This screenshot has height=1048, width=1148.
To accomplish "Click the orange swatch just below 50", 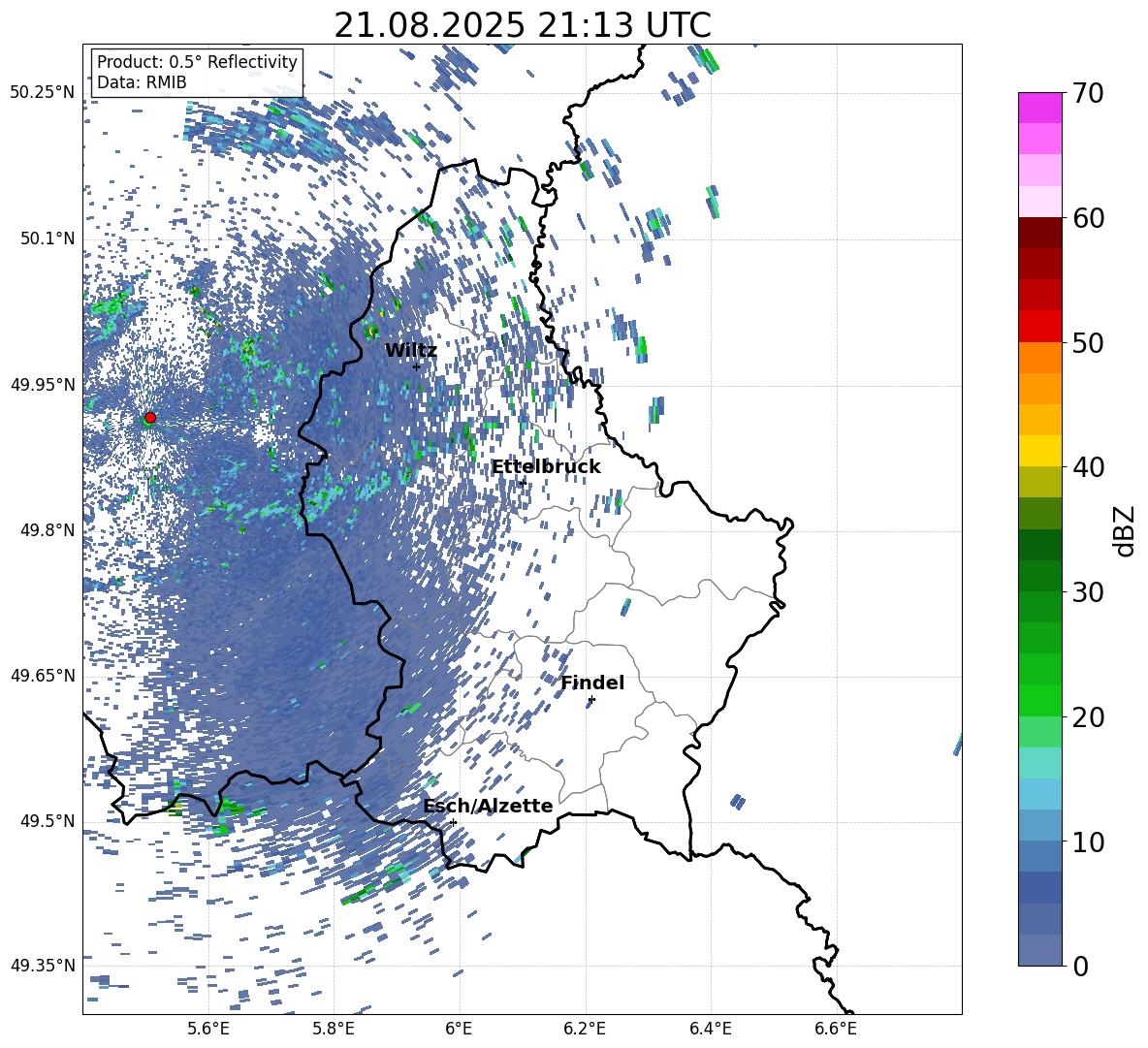I will pyautogui.click(x=1039, y=358).
